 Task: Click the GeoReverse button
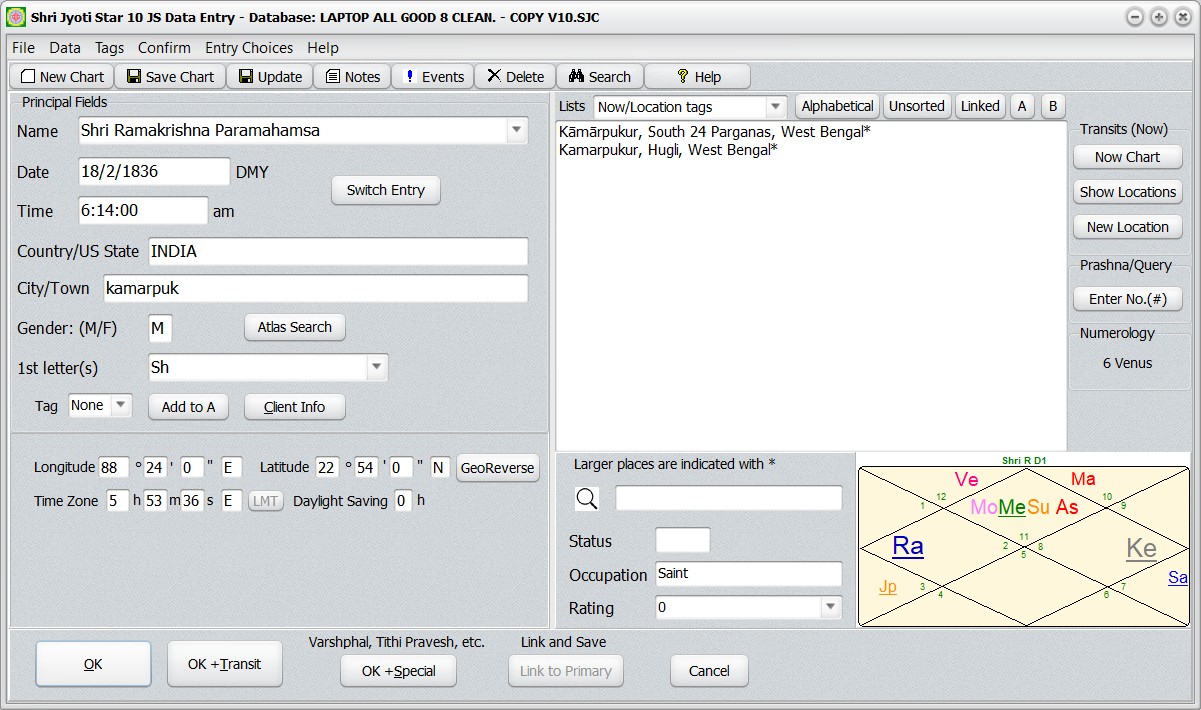498,468
